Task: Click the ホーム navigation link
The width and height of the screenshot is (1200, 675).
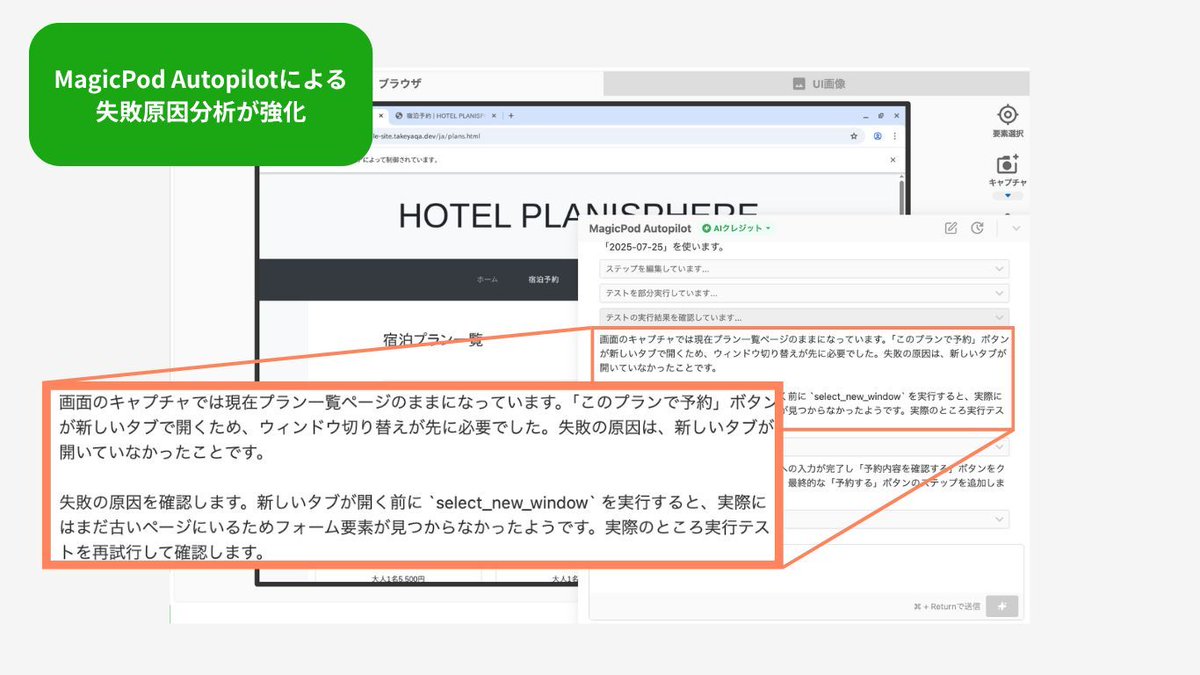Action: pyautogui.click(x=487, y=280)
